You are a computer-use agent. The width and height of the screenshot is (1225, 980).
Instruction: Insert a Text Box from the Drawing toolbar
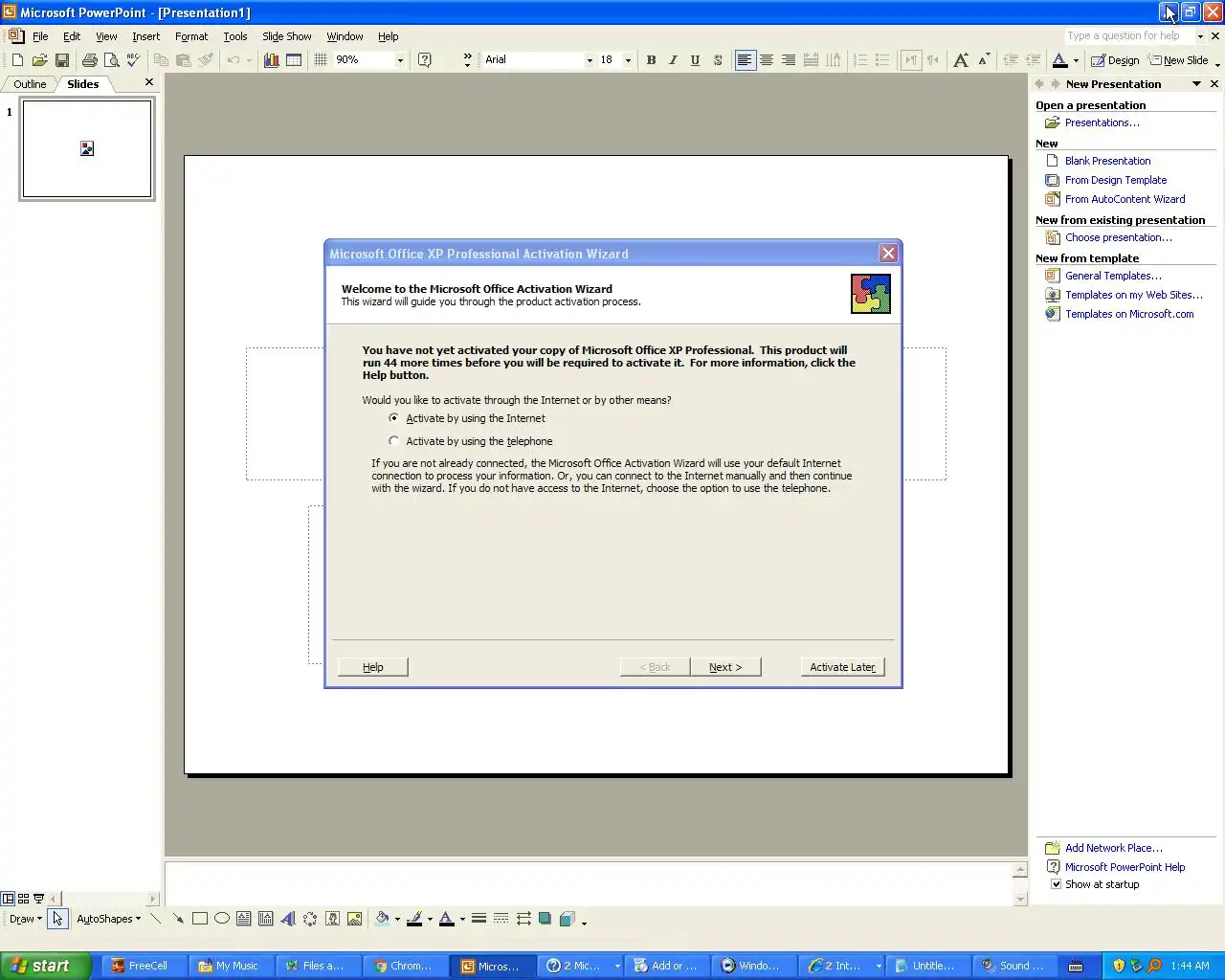244,919
